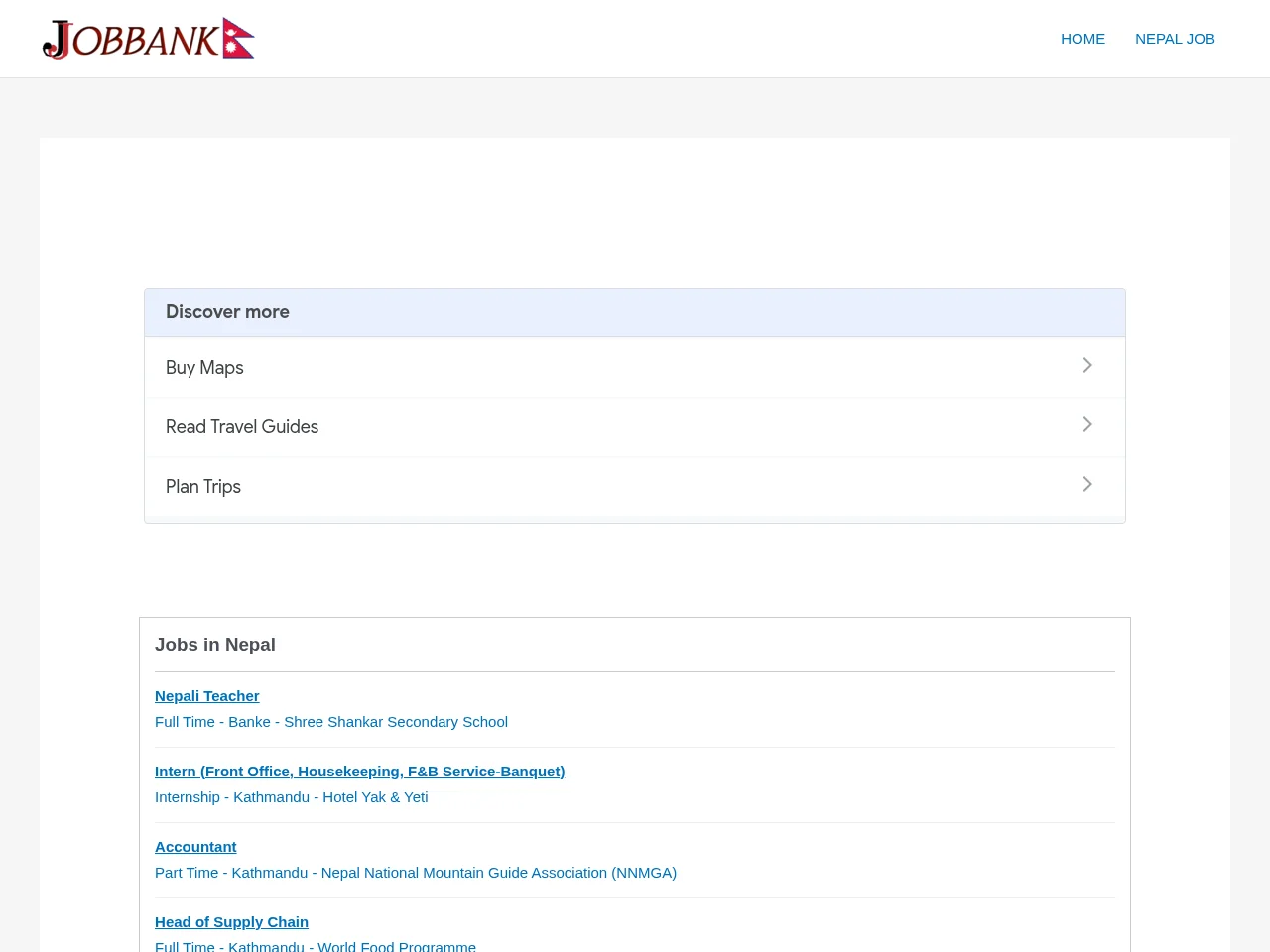
Task: Open the Accountant job listing
Action: point(195,847)
